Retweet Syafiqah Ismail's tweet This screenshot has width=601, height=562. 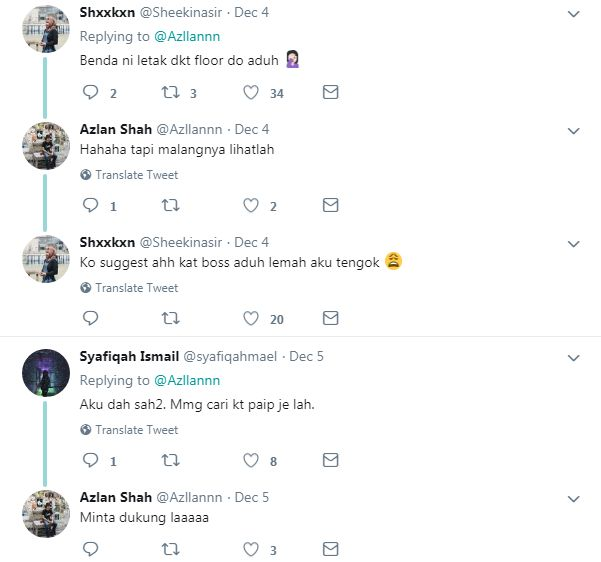pyautogui.click(x=170, y=461)
